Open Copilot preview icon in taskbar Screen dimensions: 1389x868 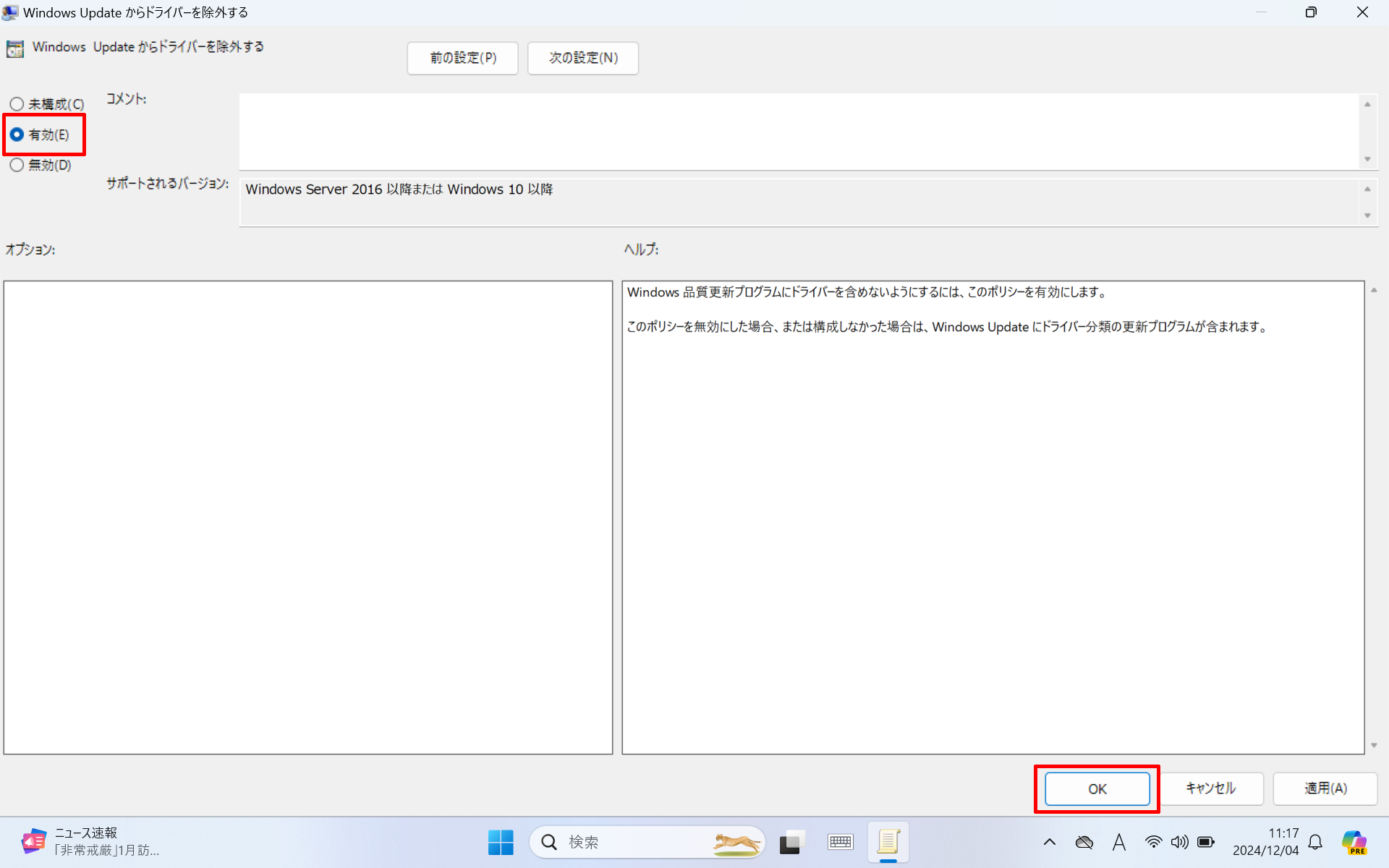[1354, 843]
